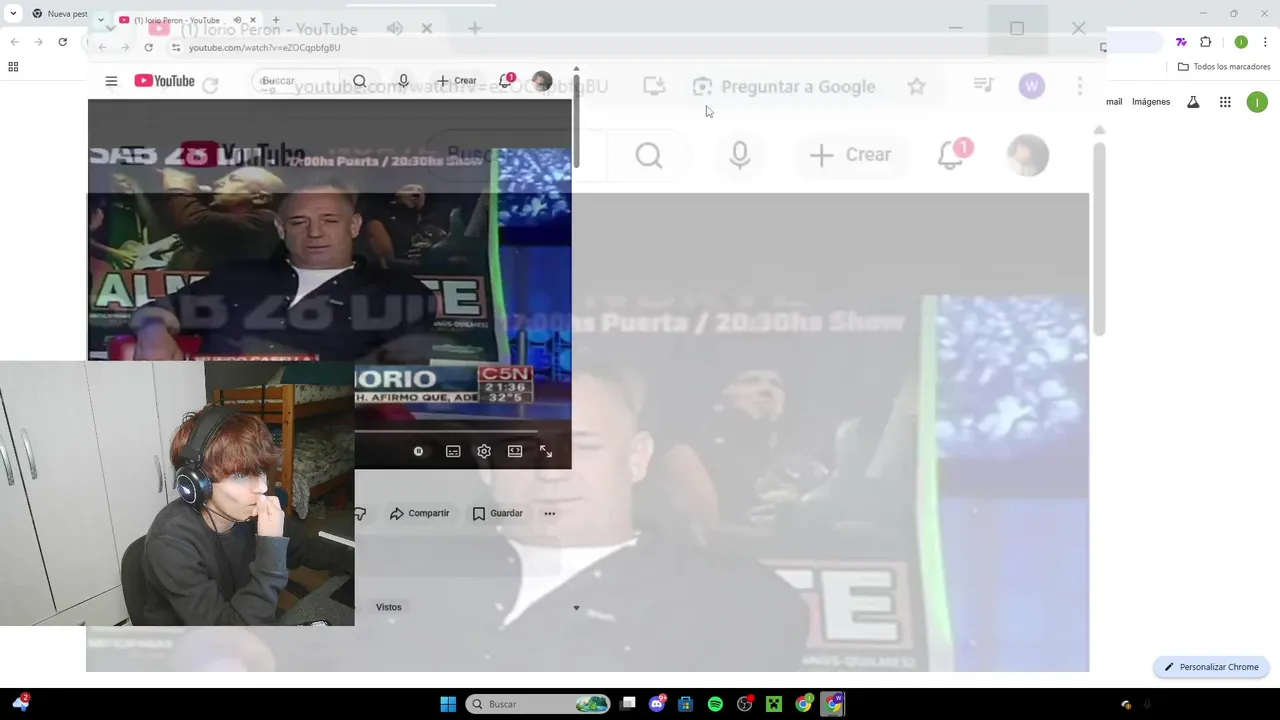Open the Imágenes link on Google page
The width and height of the screenshot is (1280, 720).
click(1151, 102)
